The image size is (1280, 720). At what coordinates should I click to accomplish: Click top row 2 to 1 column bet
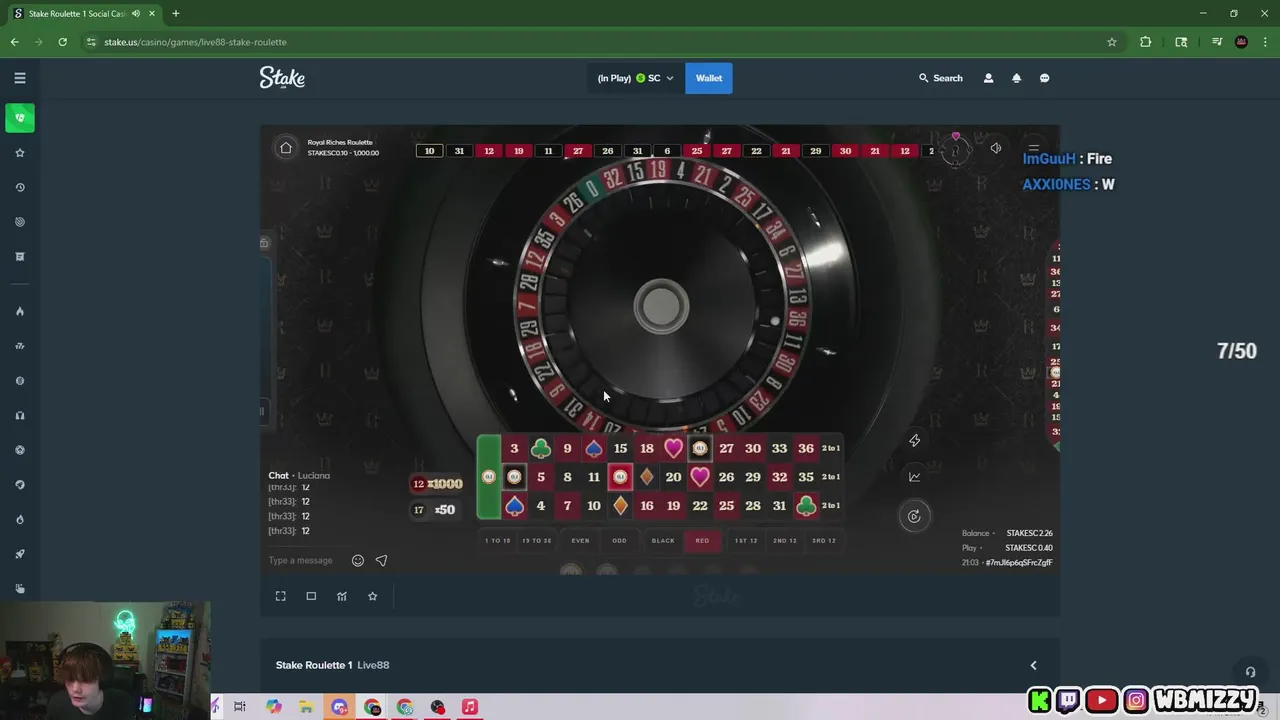831,448
